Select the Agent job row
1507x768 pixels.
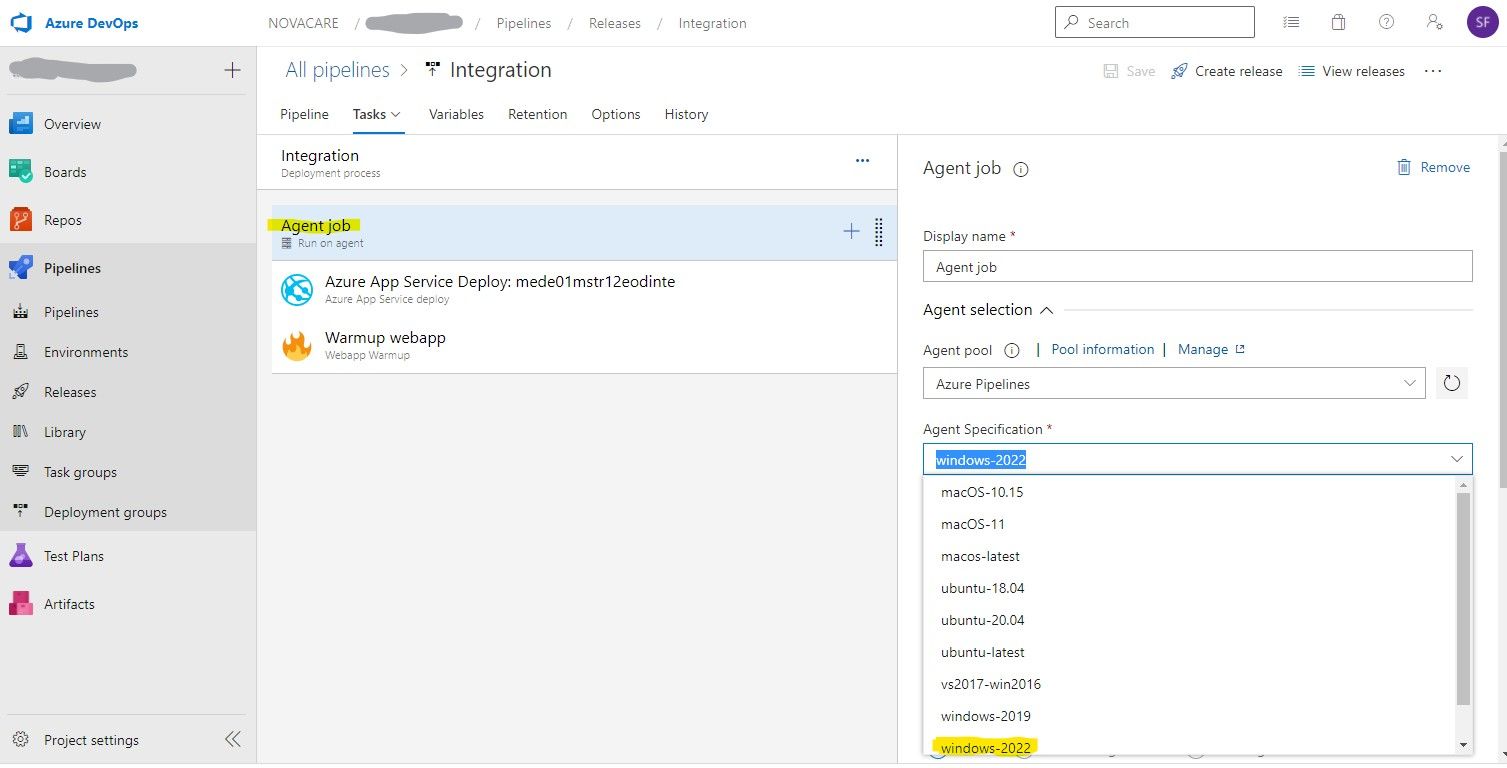tap(584, 233)
